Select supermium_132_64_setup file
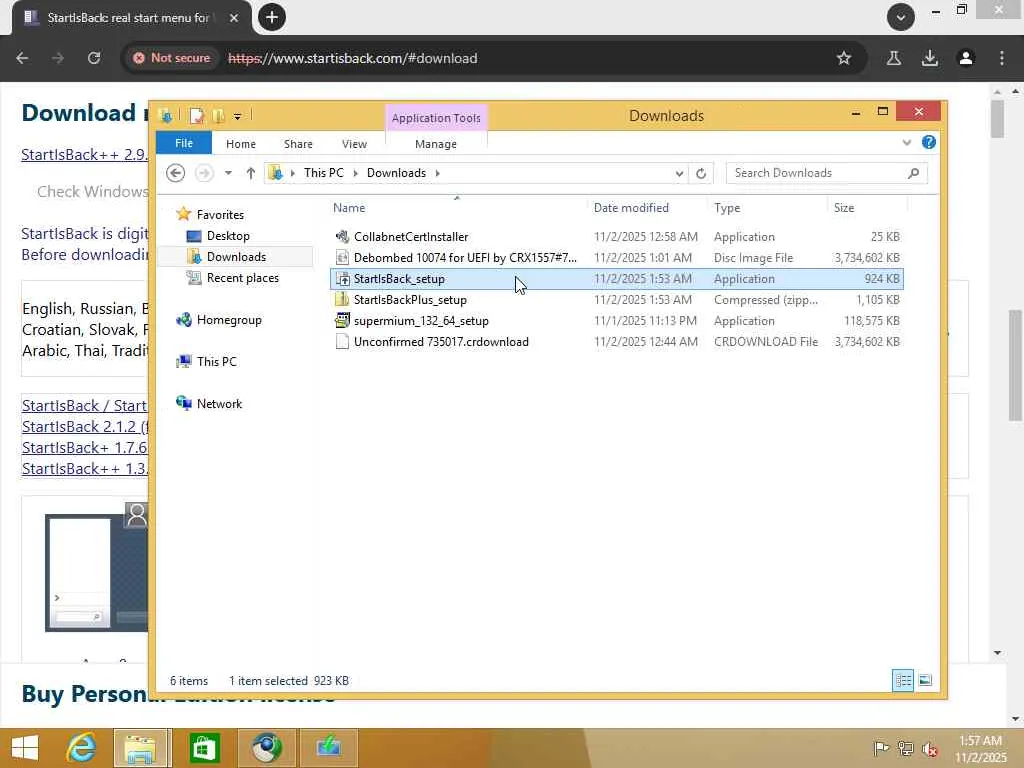Viewport: 1024px width, 768px height. click(x=617, y=321)
